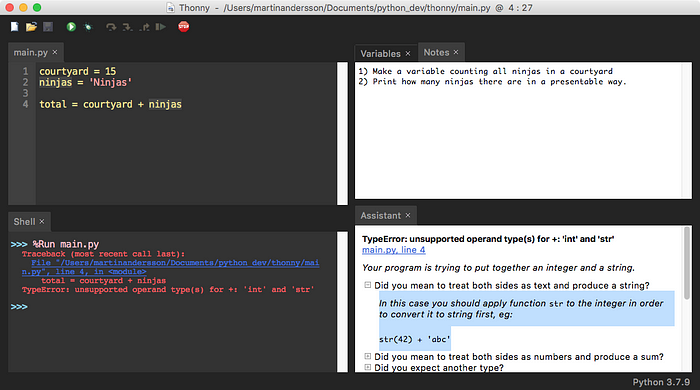Click the Step over debug icon
This screenshot has height=390, width=700.
click(111, 27)
